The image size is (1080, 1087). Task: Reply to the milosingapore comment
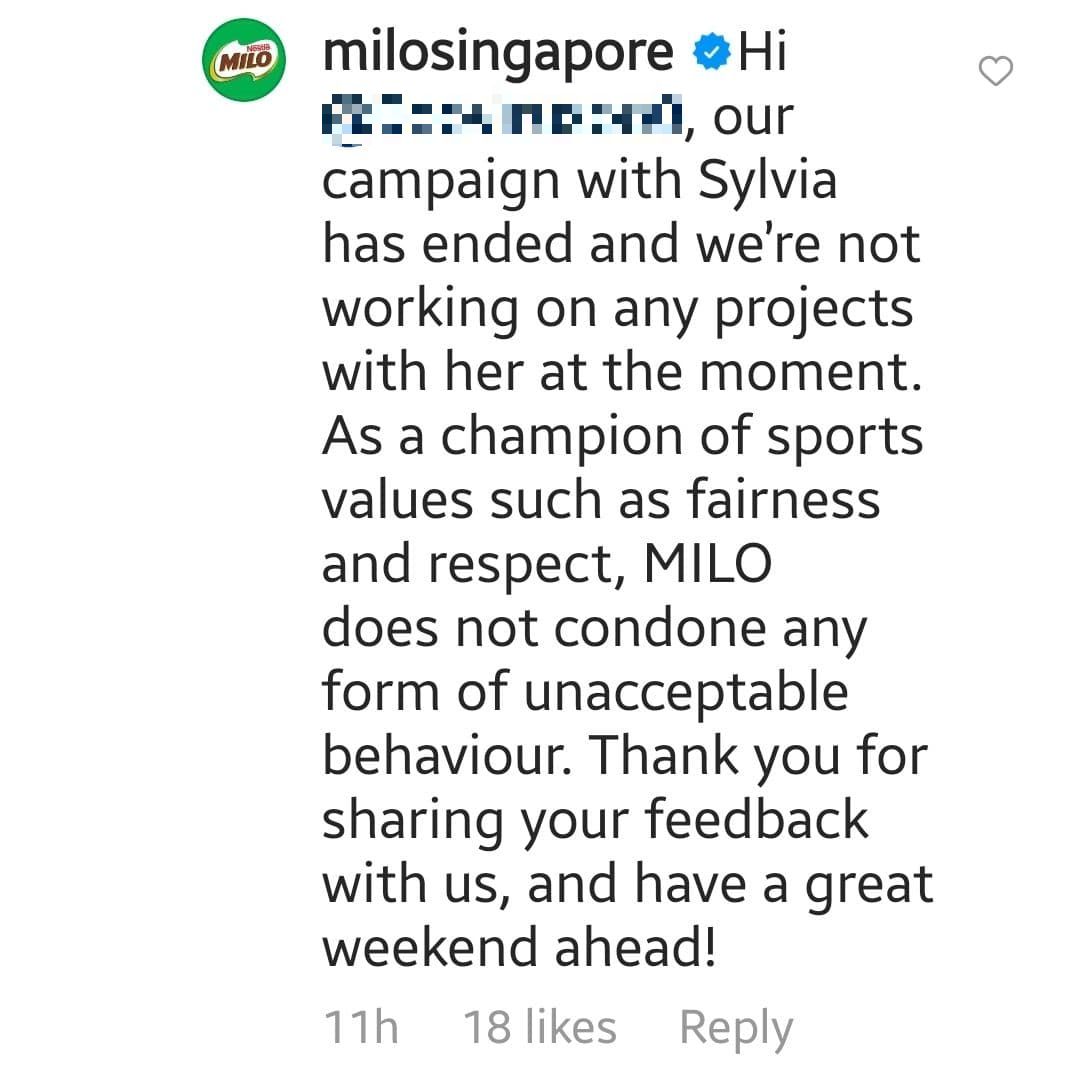click(x=736, y=1027)
